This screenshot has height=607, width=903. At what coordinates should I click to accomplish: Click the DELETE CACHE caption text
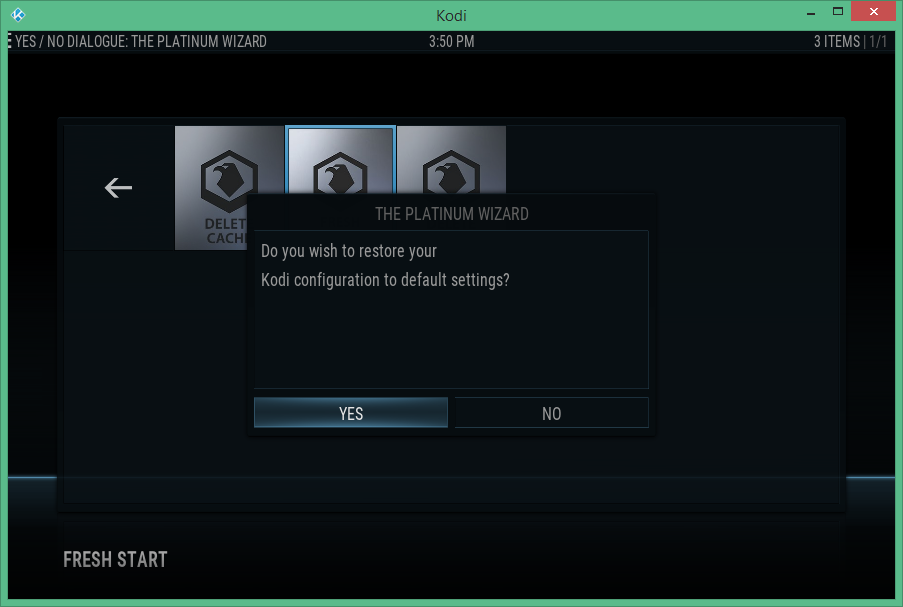click(x=225, y=231)
